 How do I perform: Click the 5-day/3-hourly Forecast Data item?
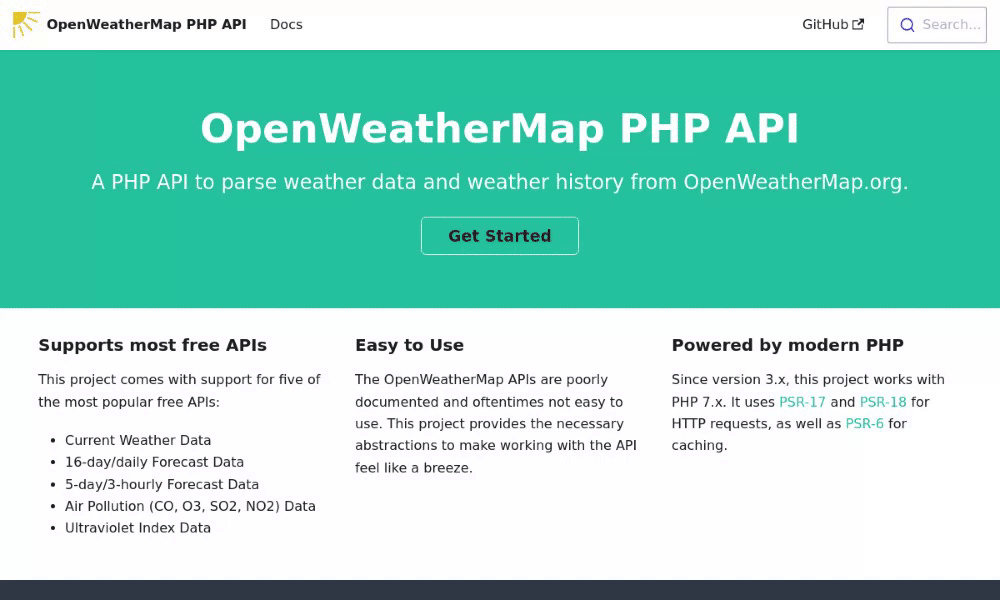click(162, 484)
